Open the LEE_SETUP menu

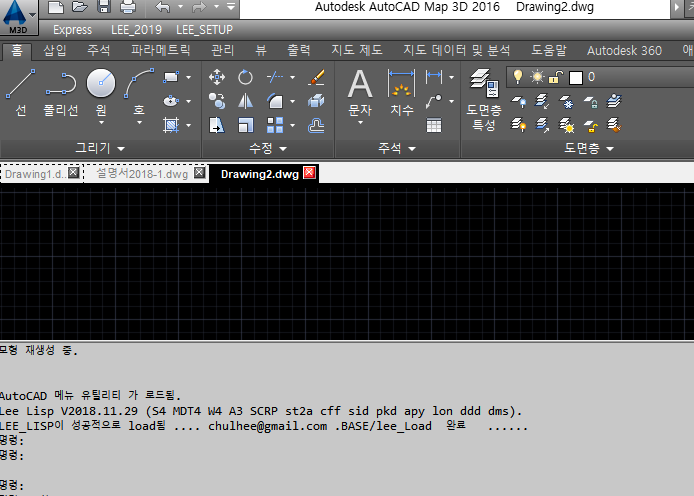coord(204,30)
